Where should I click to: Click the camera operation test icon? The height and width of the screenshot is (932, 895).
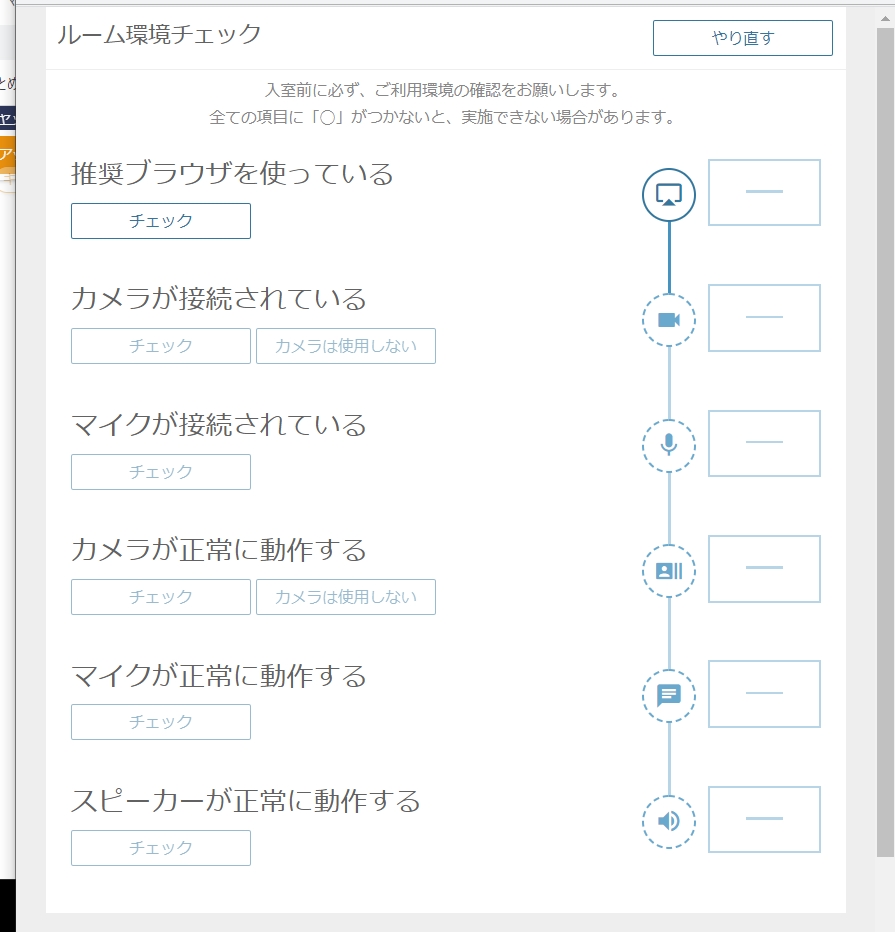pyautogui.click(x=668, y=571)
